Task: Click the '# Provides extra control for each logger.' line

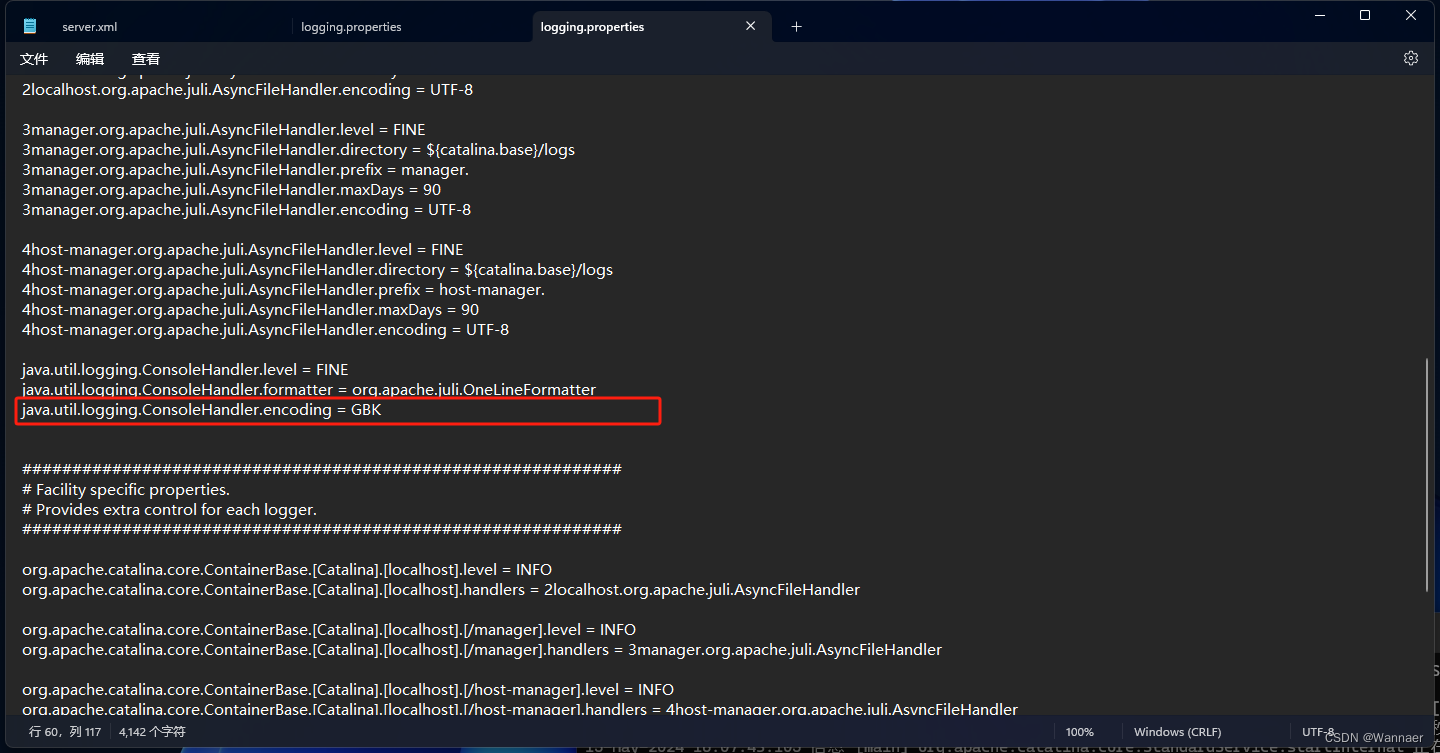Action: click(169, 510)
